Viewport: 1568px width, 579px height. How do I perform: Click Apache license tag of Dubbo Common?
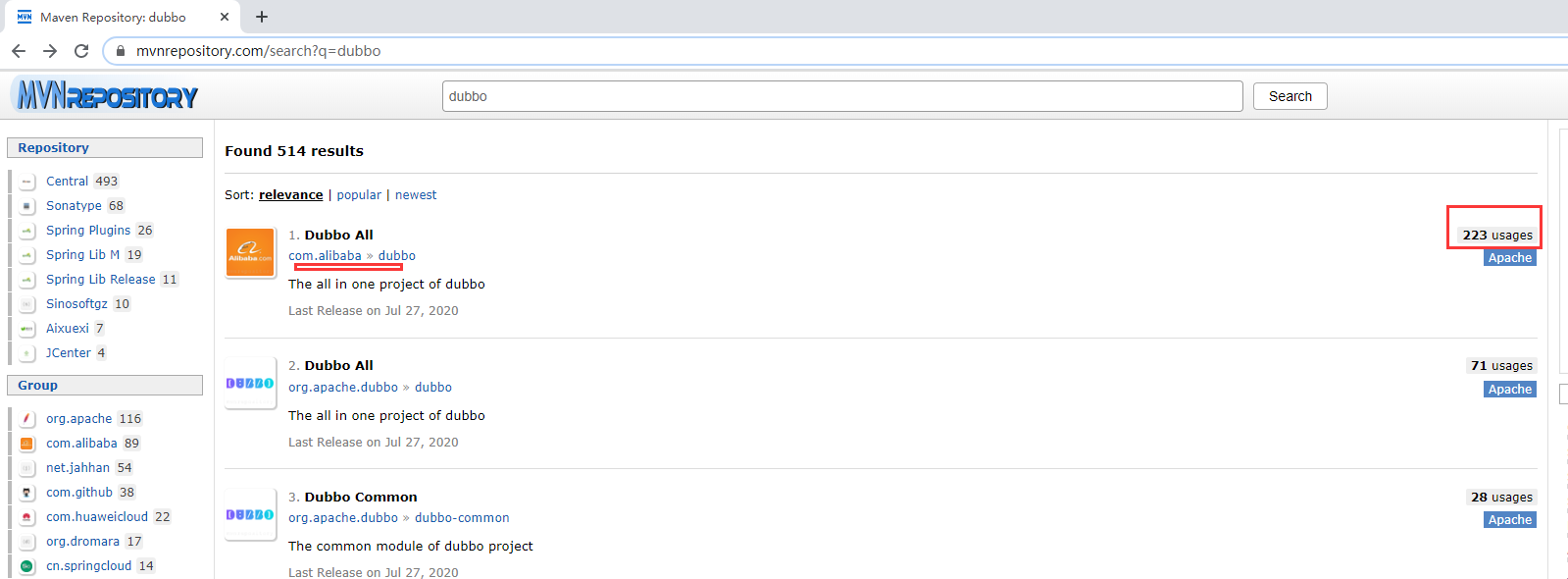click(1510, 520)
